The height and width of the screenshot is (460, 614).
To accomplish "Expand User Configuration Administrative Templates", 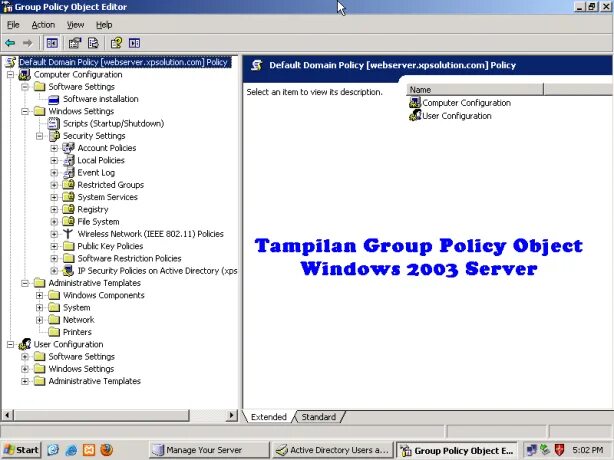I will pyautogui.click(x=25, y=381).
